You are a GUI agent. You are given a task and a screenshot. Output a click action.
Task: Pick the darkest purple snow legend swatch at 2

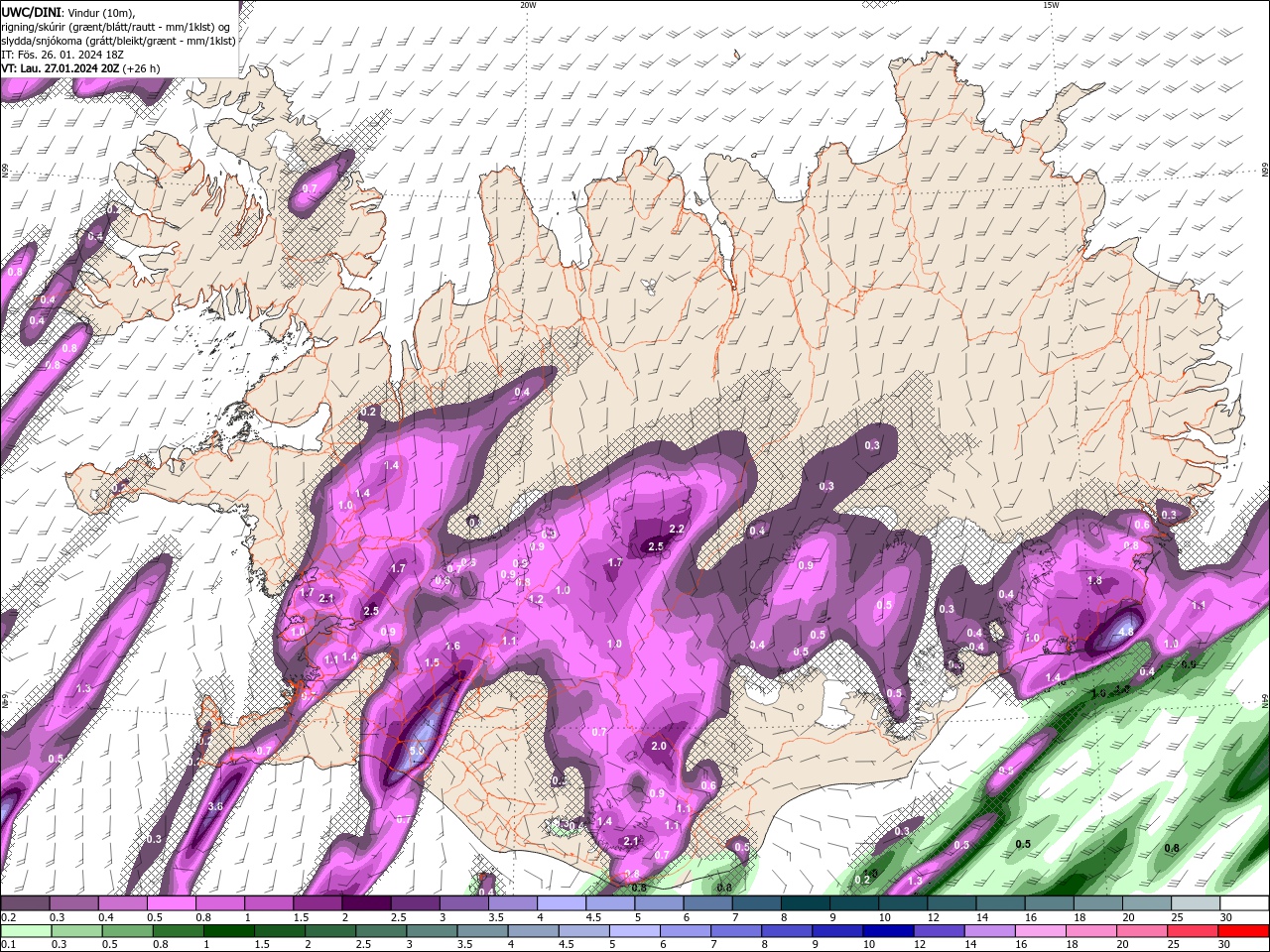(365, 903)
